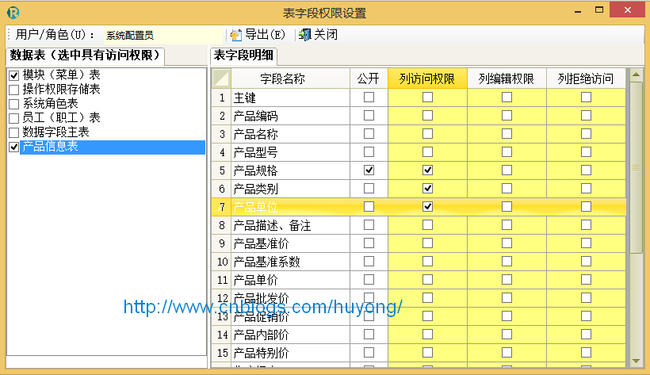
Task: Click the grid scrollbar down arrow
Action: [635, 361]
